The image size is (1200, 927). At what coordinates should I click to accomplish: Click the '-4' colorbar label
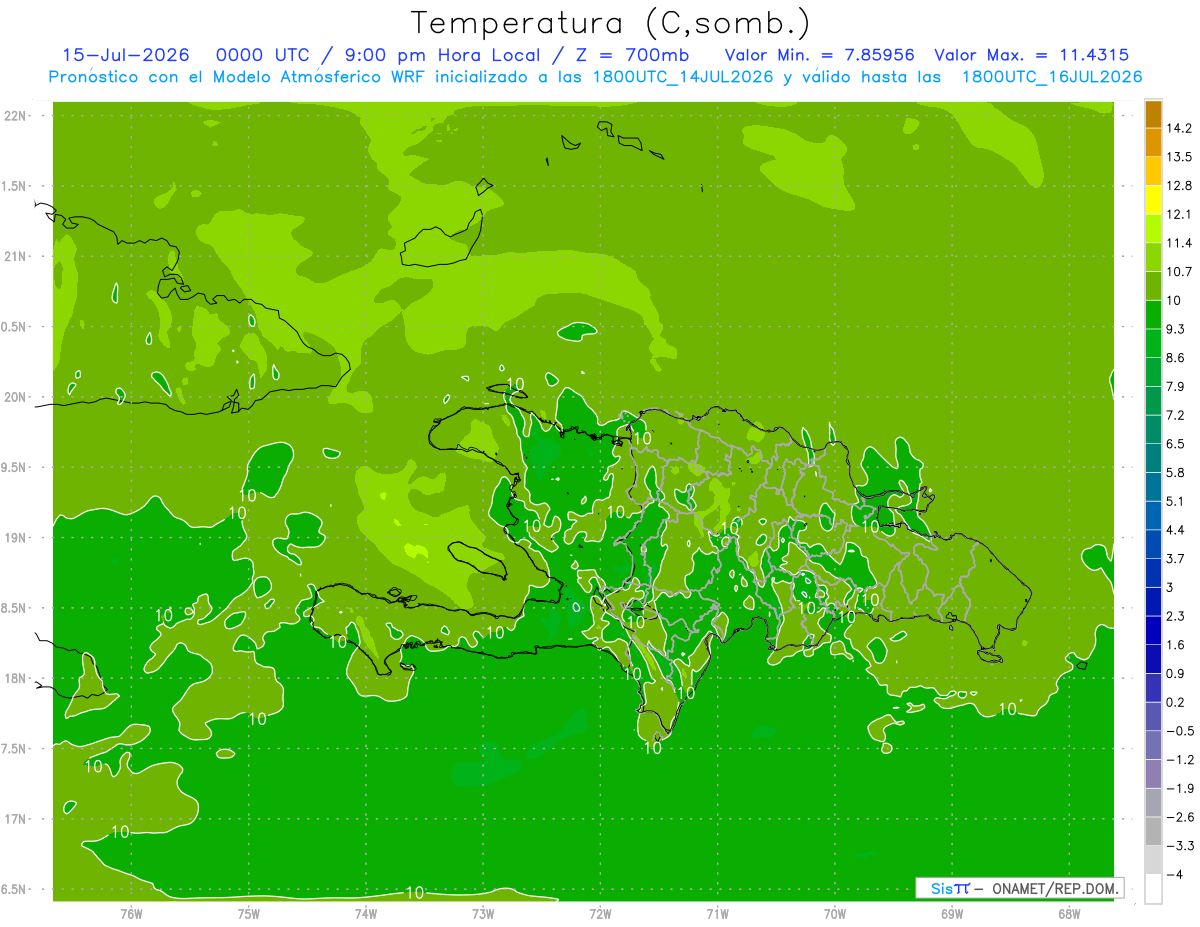[x=1174, y=875]
